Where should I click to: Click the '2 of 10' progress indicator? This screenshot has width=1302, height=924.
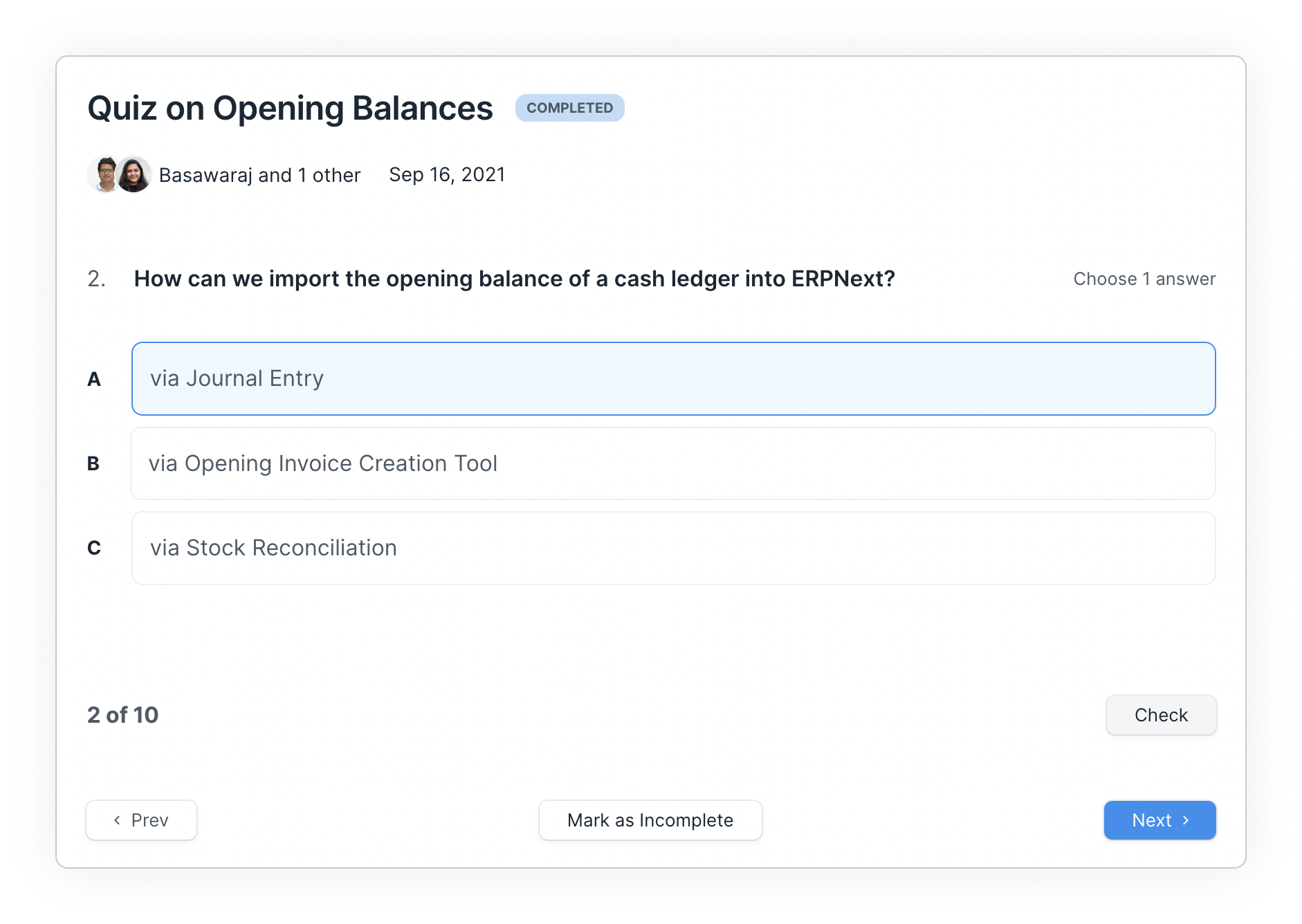(123, 714)
